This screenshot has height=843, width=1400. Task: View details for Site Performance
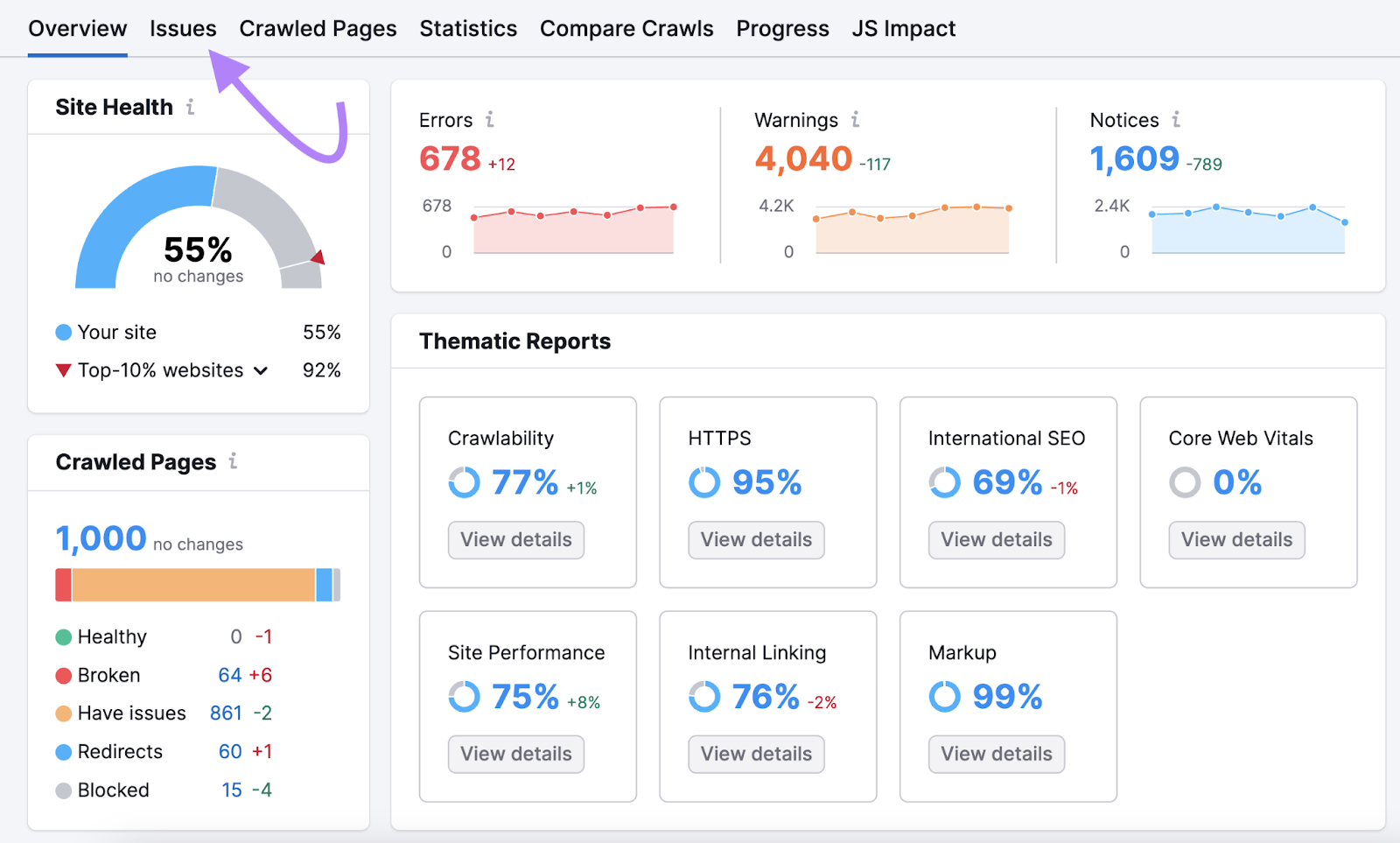click(x=516, y=755)
